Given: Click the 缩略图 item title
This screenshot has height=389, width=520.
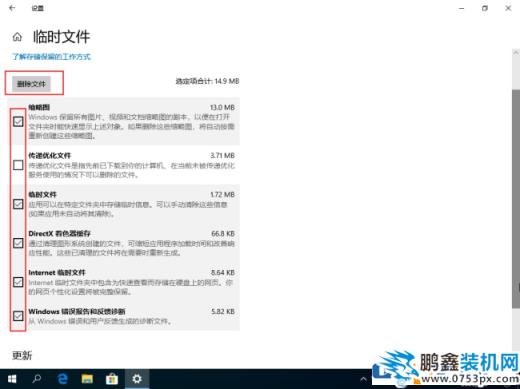Looking at the screenshot, I should click(39, 107).
